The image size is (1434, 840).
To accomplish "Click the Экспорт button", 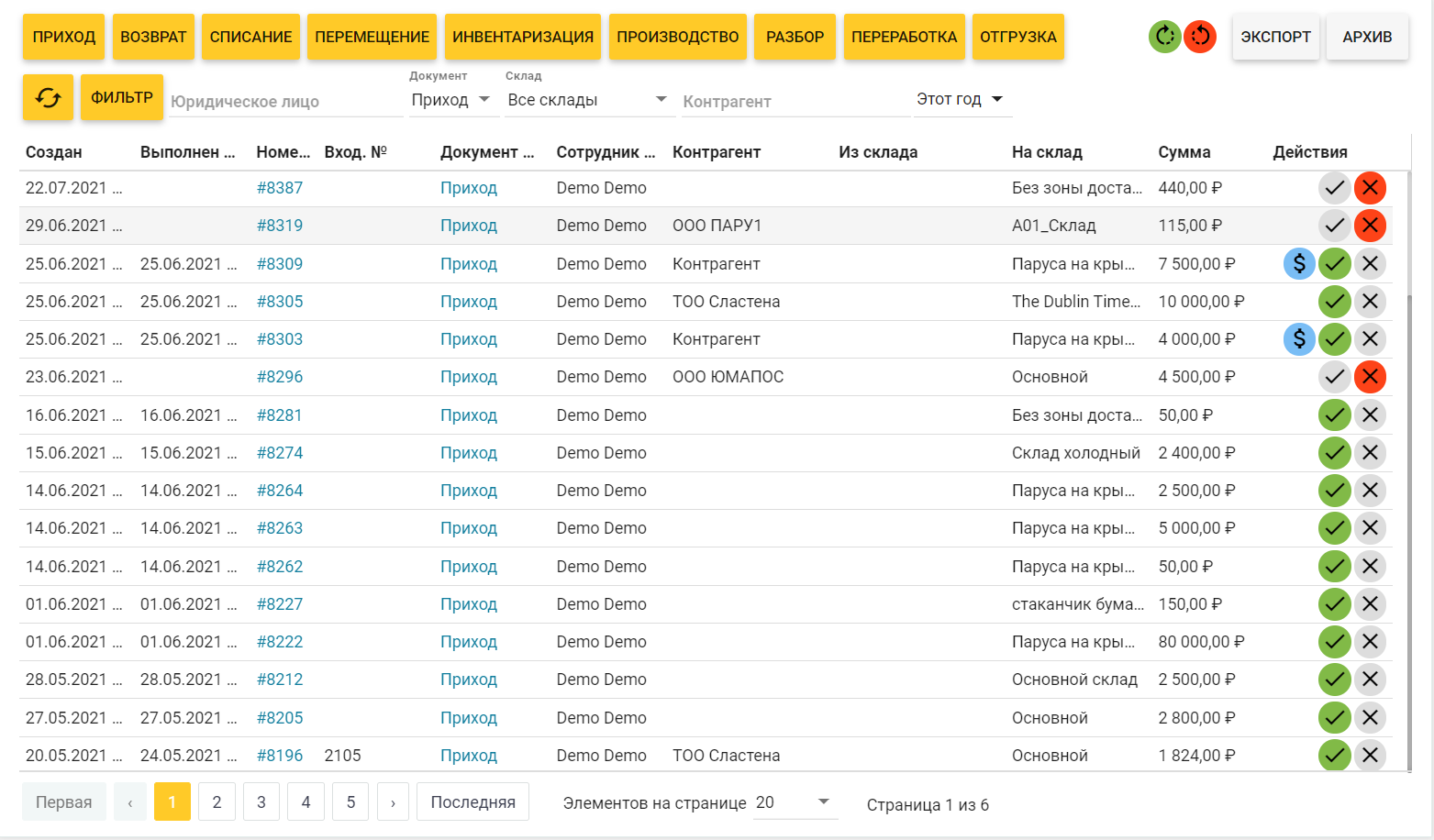I will pyautogui.click(x=1275, y=38).
